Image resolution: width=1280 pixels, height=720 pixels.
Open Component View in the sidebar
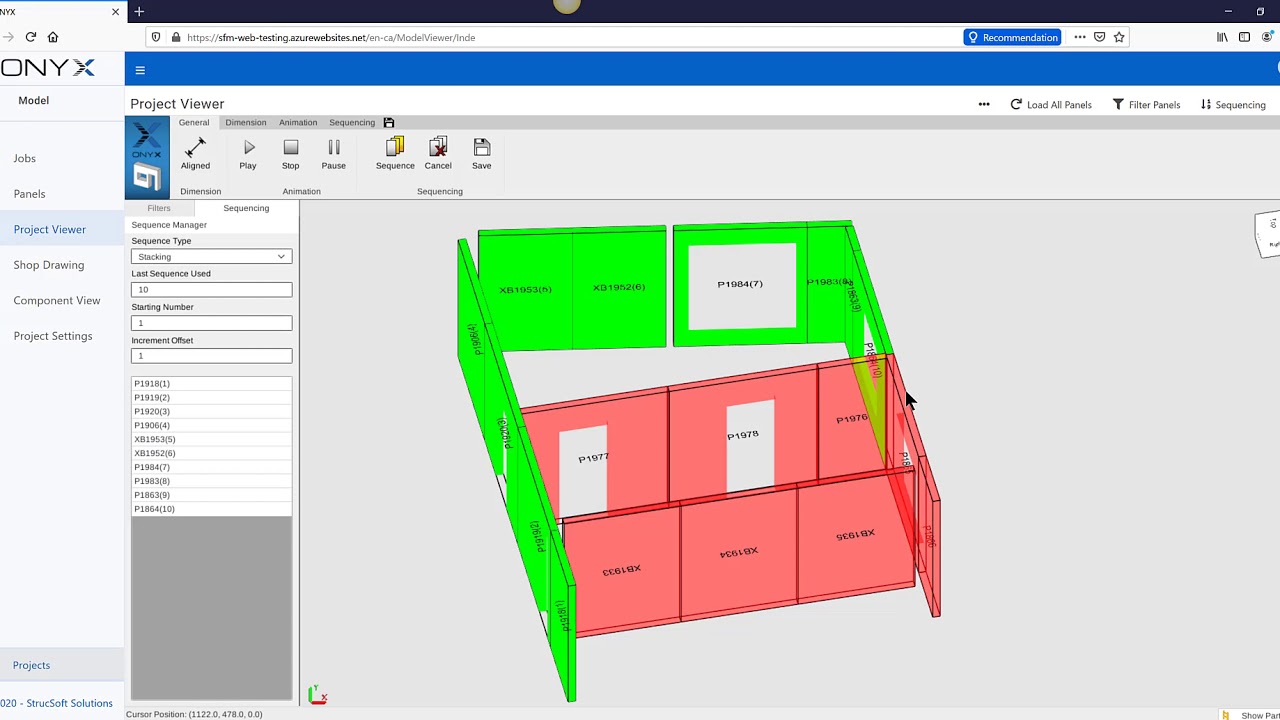click(57, 300)
